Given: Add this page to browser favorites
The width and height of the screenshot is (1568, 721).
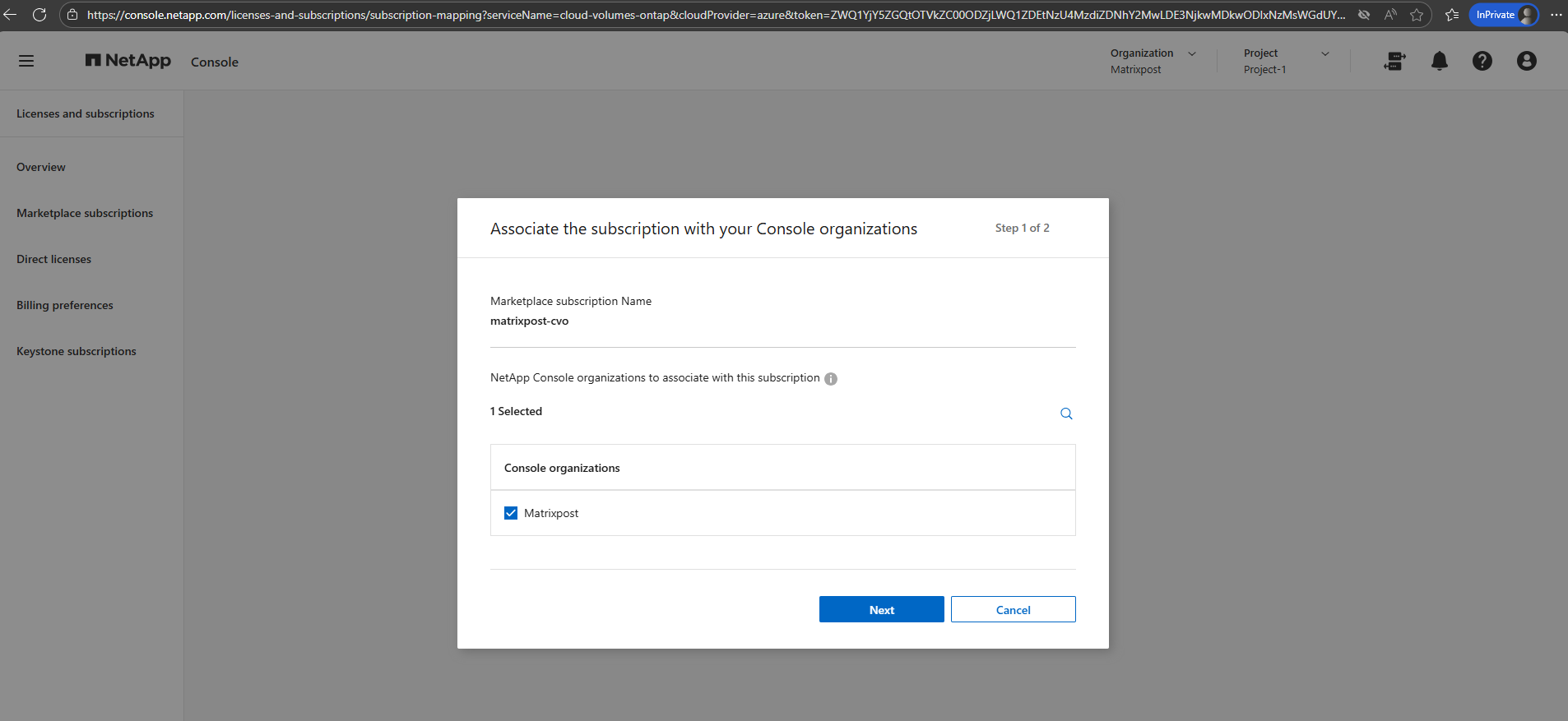Looking at the screenshot, I should click(x=1417, y=15).
